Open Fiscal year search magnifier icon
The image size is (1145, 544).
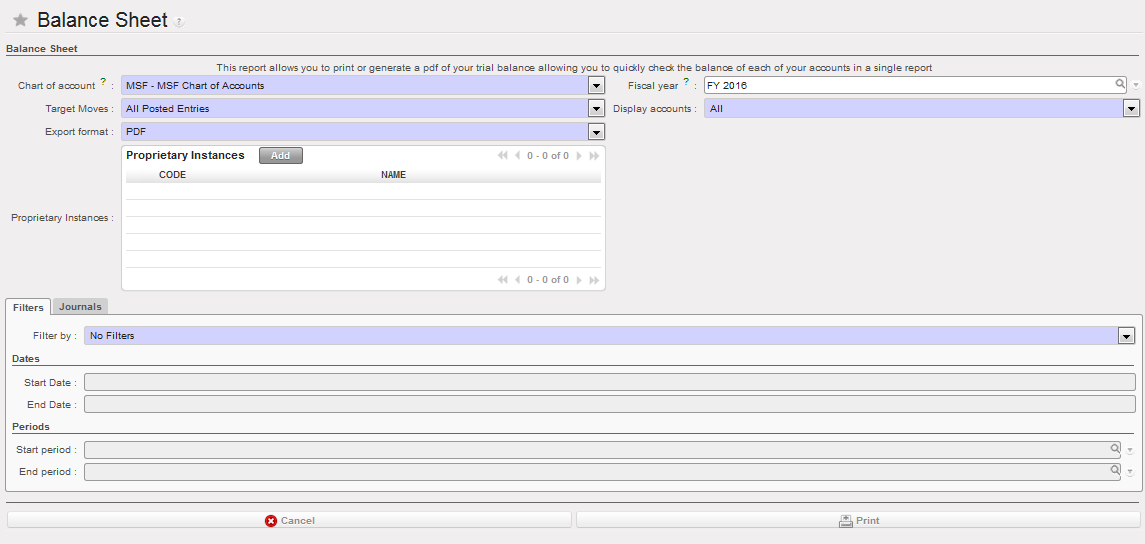[x=1119, y=84]
